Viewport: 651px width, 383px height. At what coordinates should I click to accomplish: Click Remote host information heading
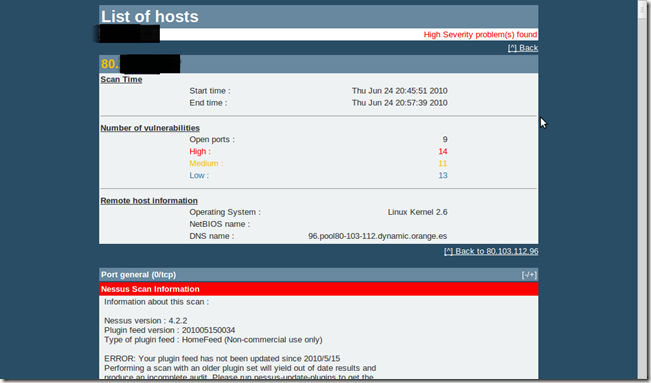tap(149, 201)
